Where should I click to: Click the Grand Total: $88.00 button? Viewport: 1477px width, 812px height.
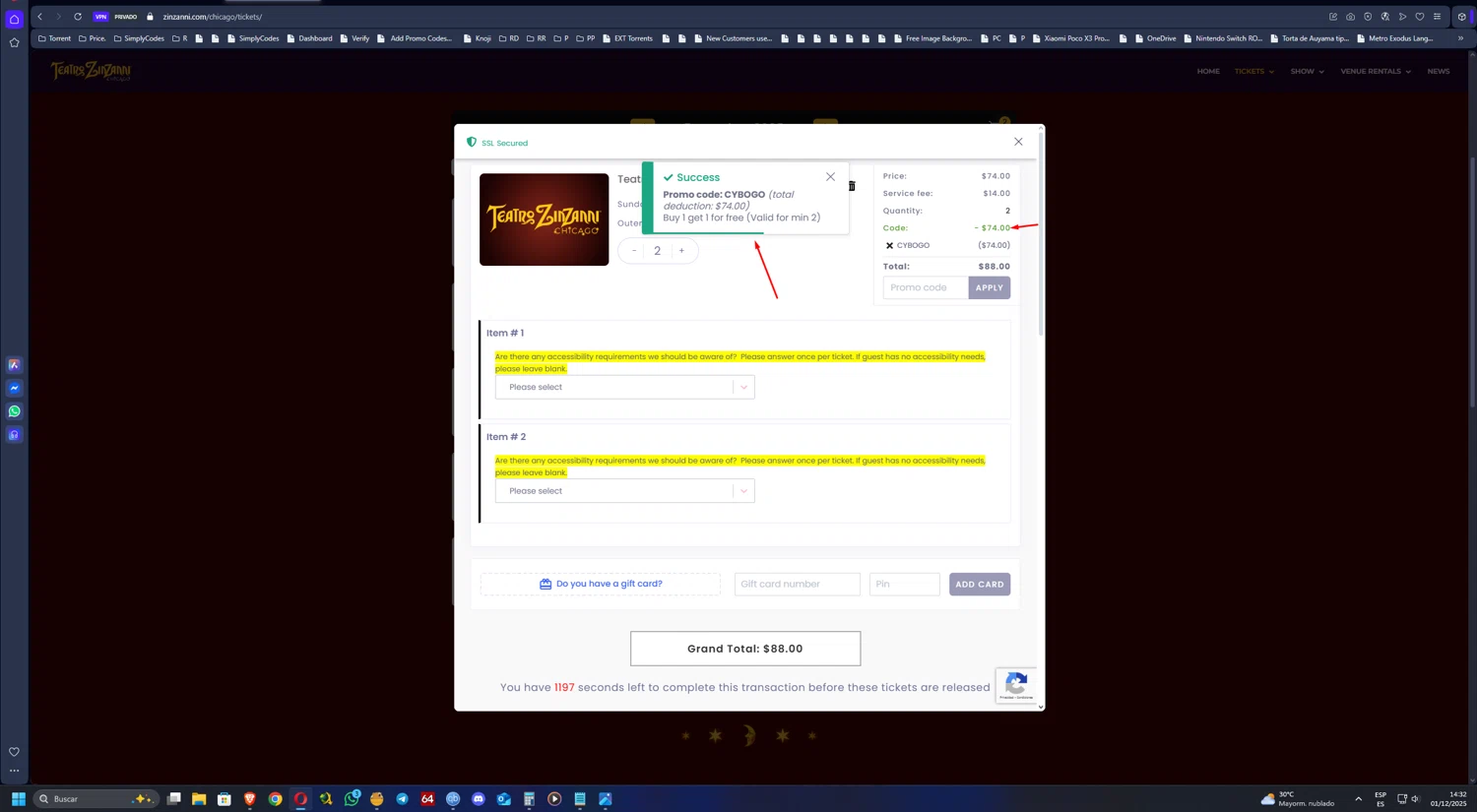[745, 649]
